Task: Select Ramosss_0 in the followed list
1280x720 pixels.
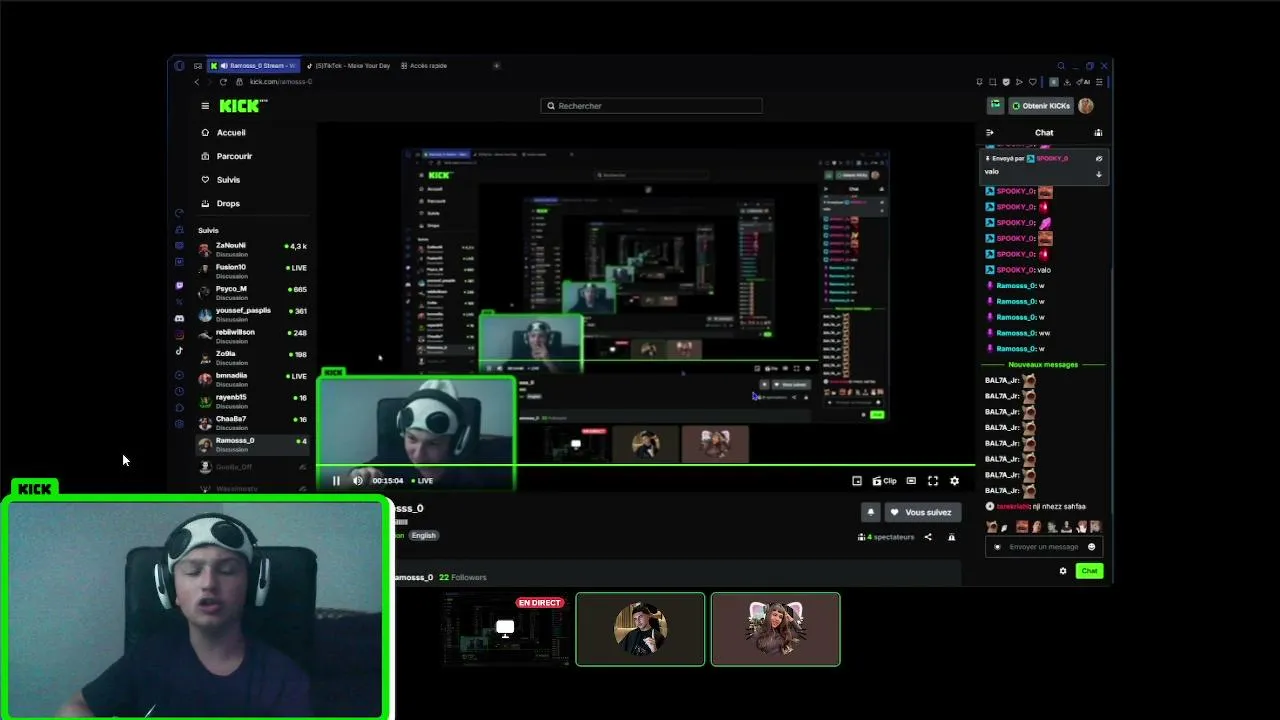Action: point(252,444)
